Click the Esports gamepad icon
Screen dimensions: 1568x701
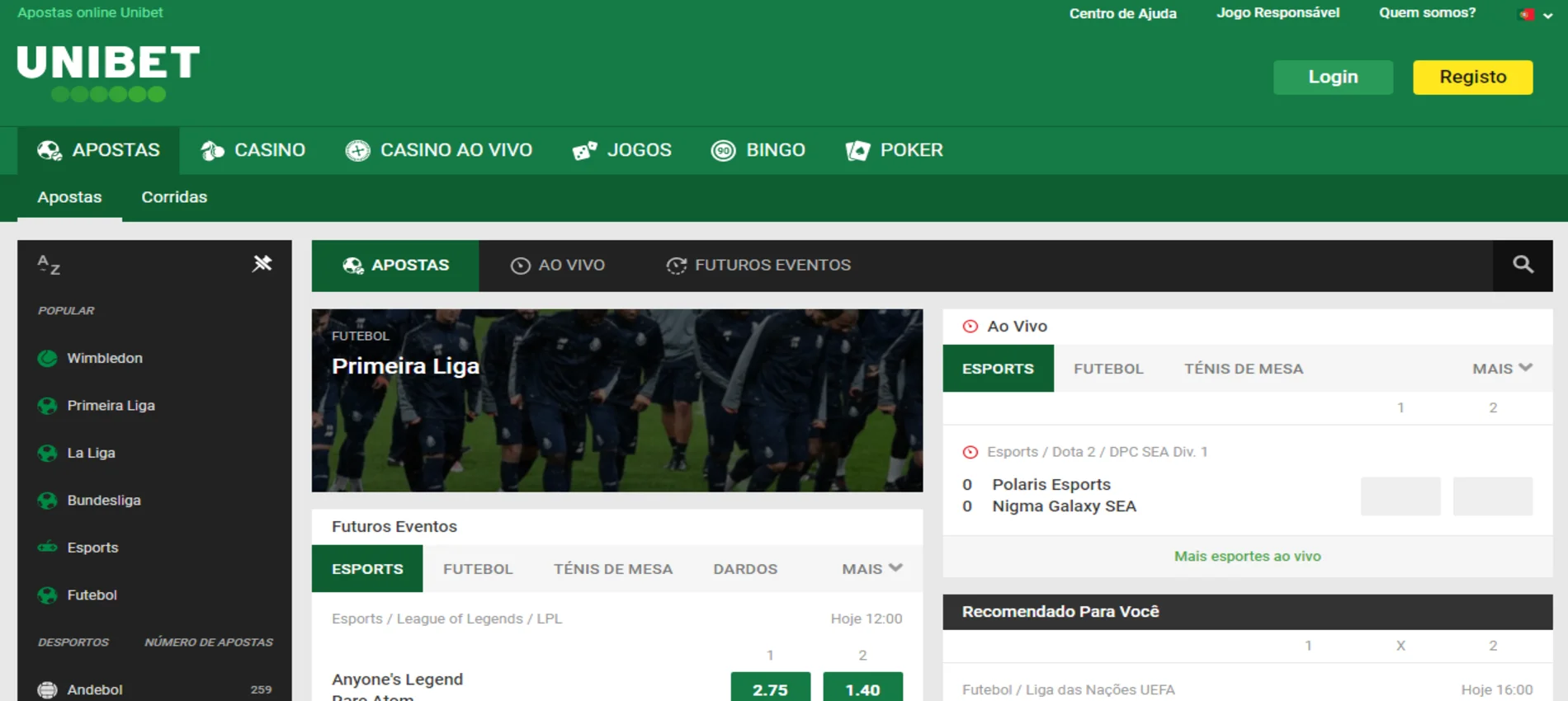pyautogui.click(x=48, y=547)
